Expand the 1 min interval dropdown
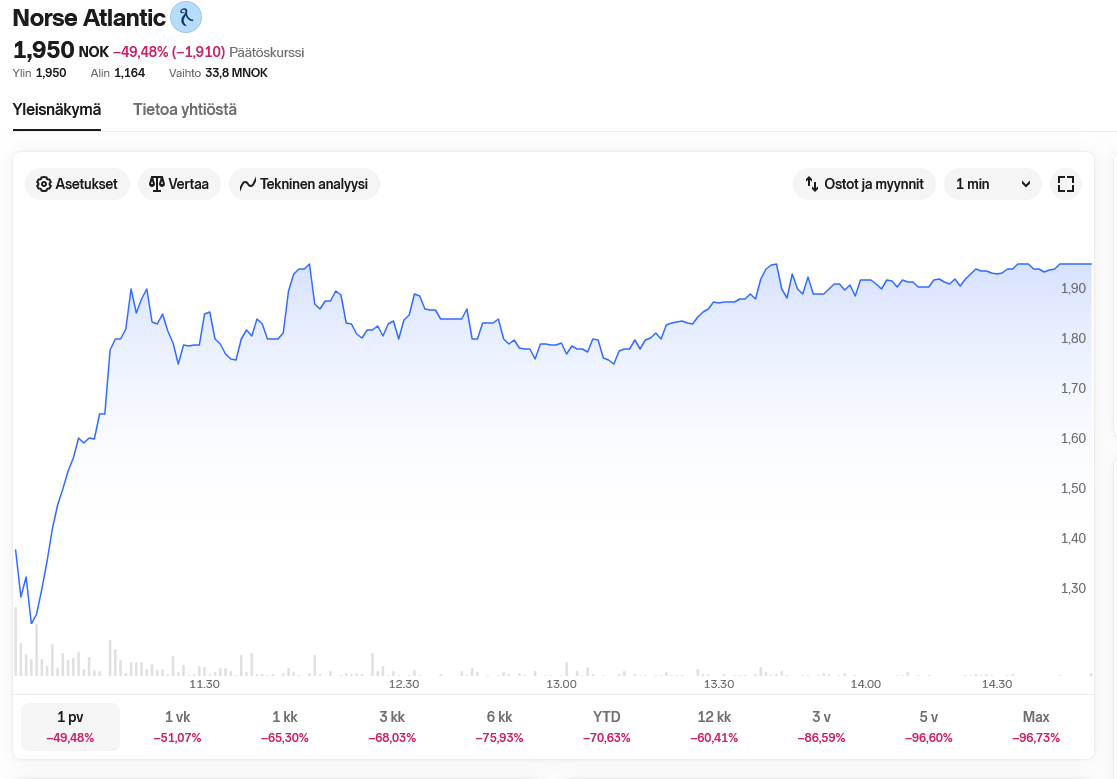Screen dimensions: 1117x779 pos(992,184)
